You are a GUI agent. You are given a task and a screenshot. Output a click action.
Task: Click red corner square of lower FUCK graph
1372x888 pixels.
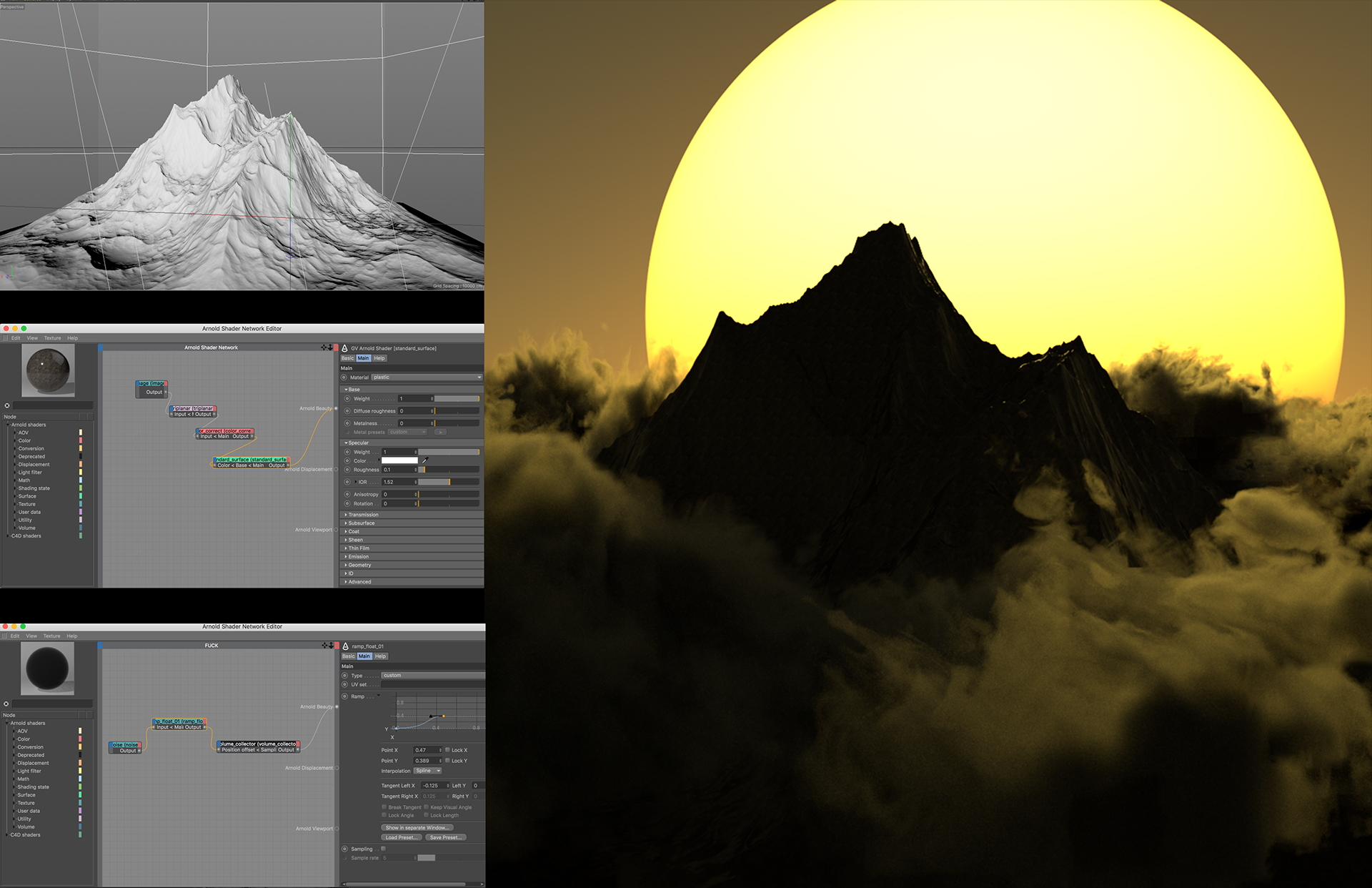tap(337, 646)
